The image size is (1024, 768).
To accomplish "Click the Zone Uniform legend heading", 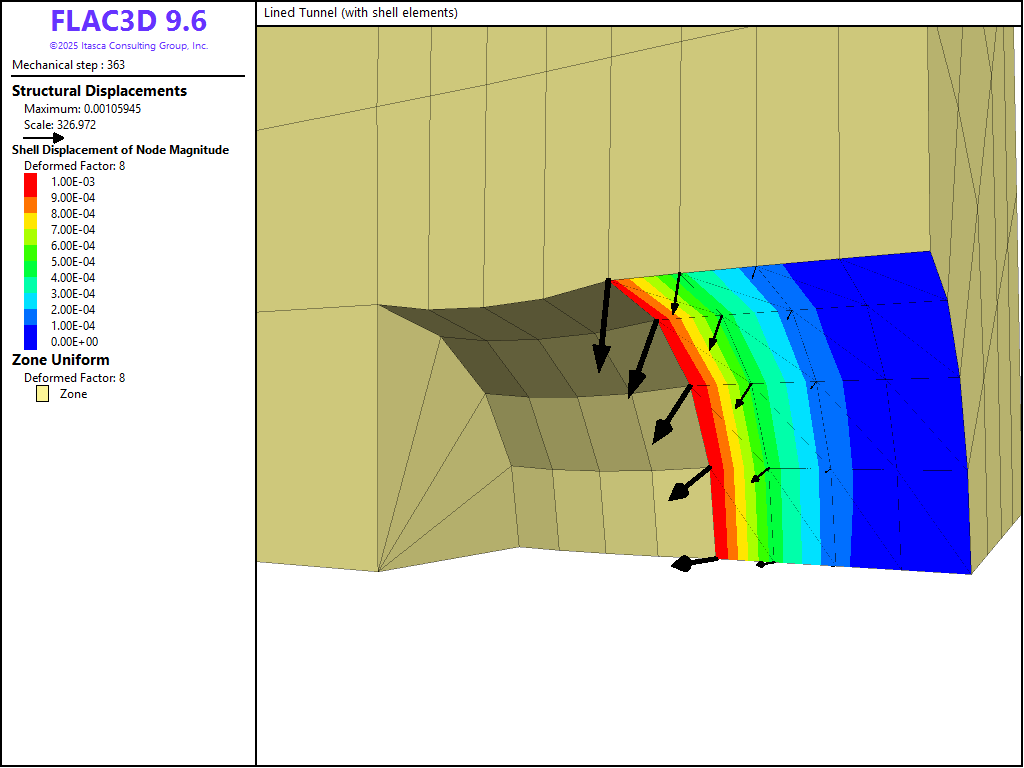I will point(61,360).
